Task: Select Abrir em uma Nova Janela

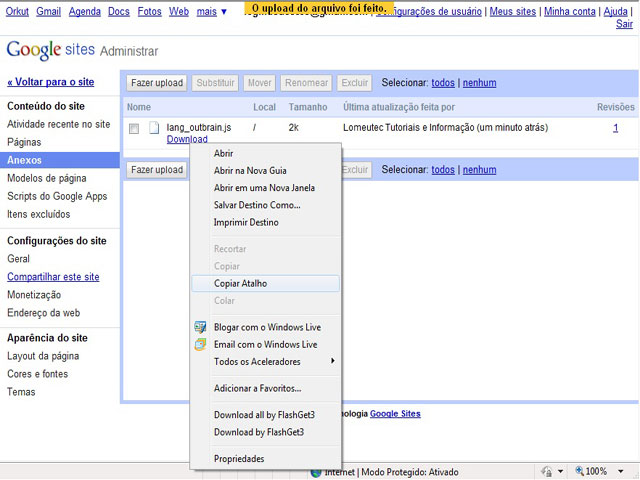Action: (265, 188)
